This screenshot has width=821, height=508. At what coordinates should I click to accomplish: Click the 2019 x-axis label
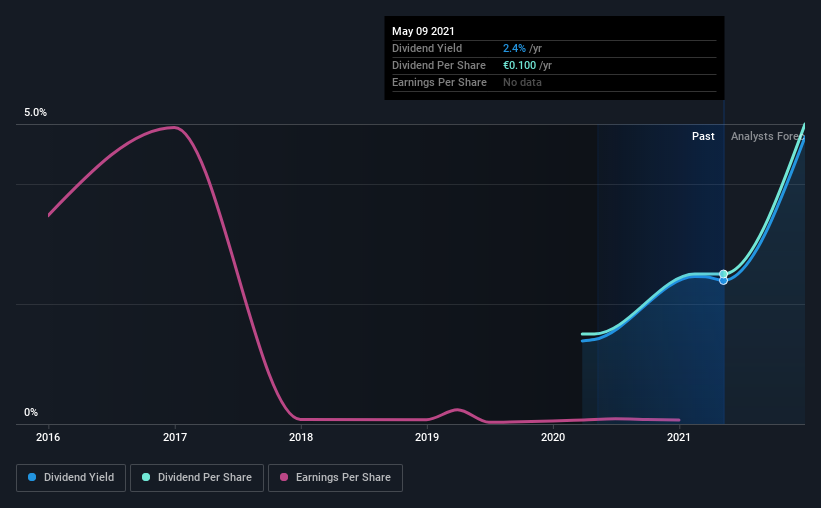[x=427, y=437]
